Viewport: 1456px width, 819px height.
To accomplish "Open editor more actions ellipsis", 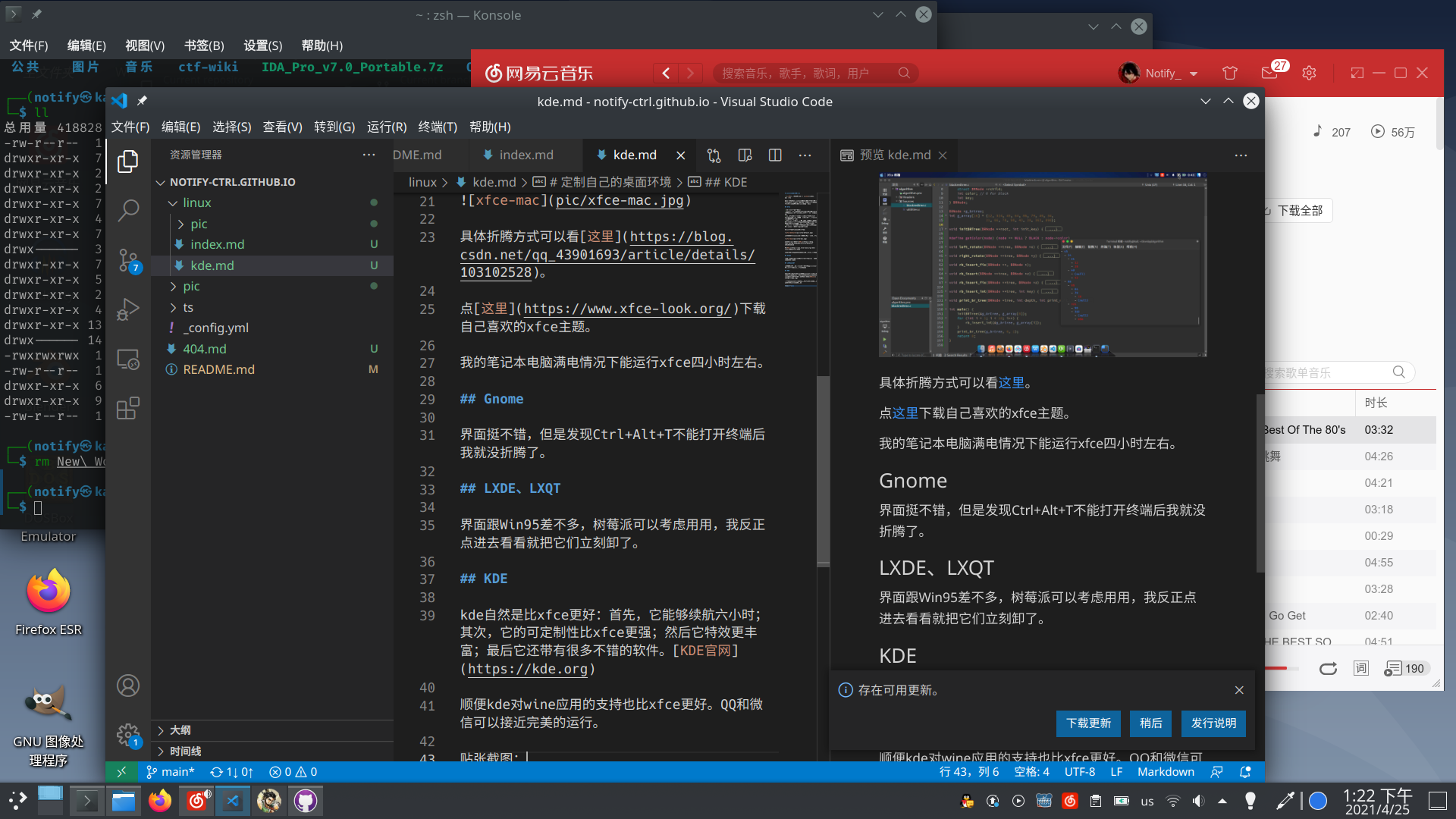I will tap(805, 155).
